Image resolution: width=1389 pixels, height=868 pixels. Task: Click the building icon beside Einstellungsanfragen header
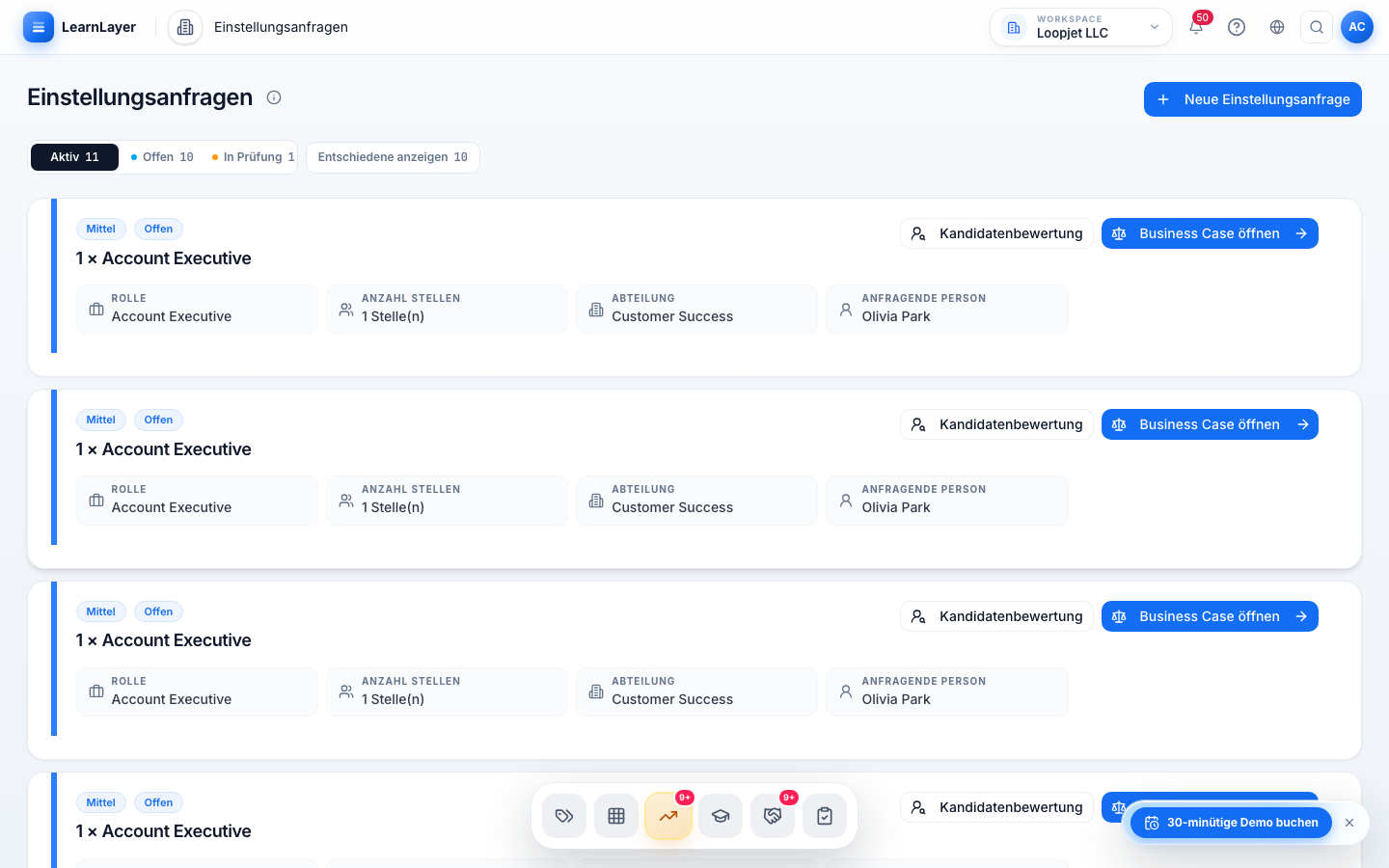185,27
